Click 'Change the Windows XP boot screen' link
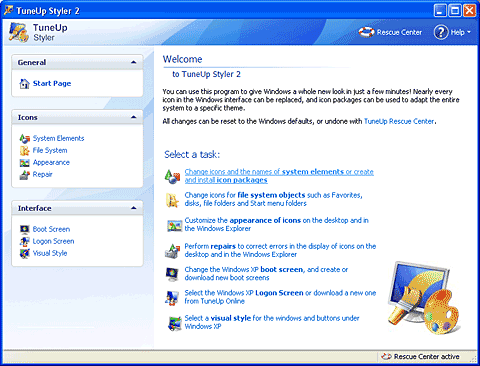The width and height of the screenshot is (480, 366). click(266, 274)
